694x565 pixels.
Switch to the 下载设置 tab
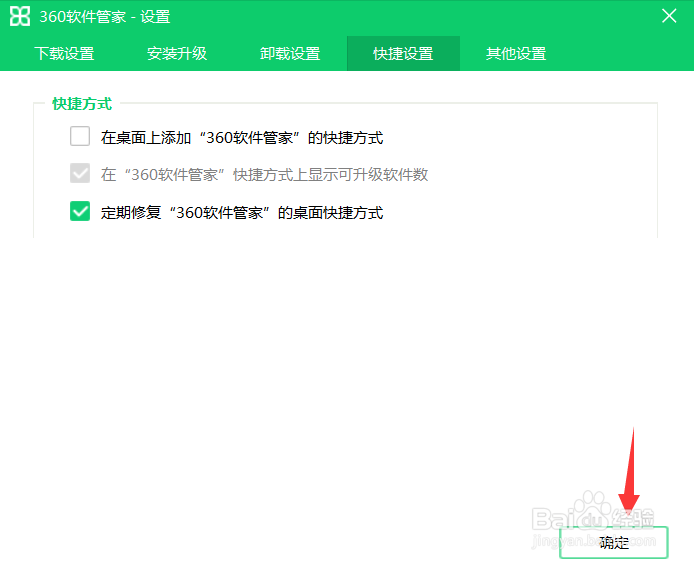[65, 54]
